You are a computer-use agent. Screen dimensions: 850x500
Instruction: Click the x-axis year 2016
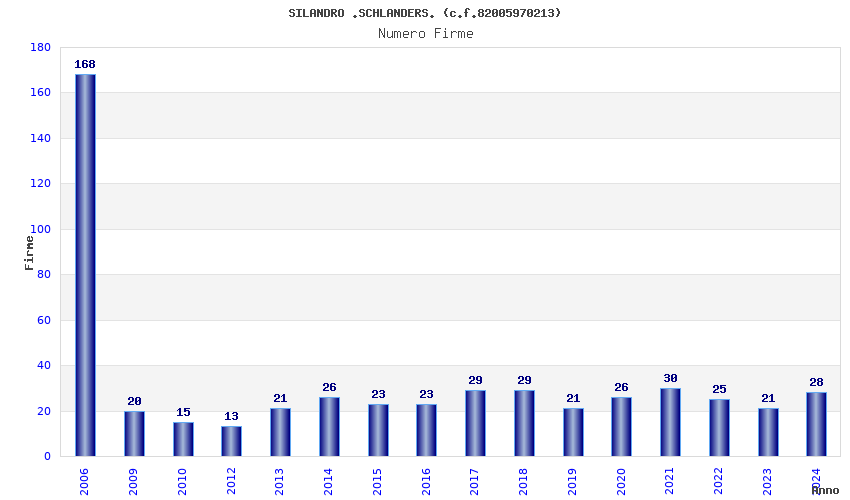[426, 482]
